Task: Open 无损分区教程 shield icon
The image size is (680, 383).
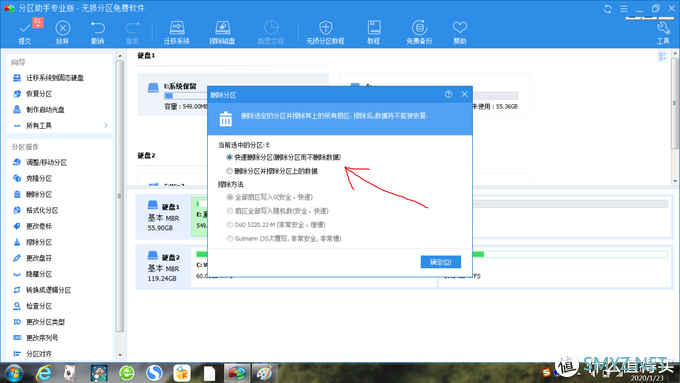Action: click(x=325, y=28)
